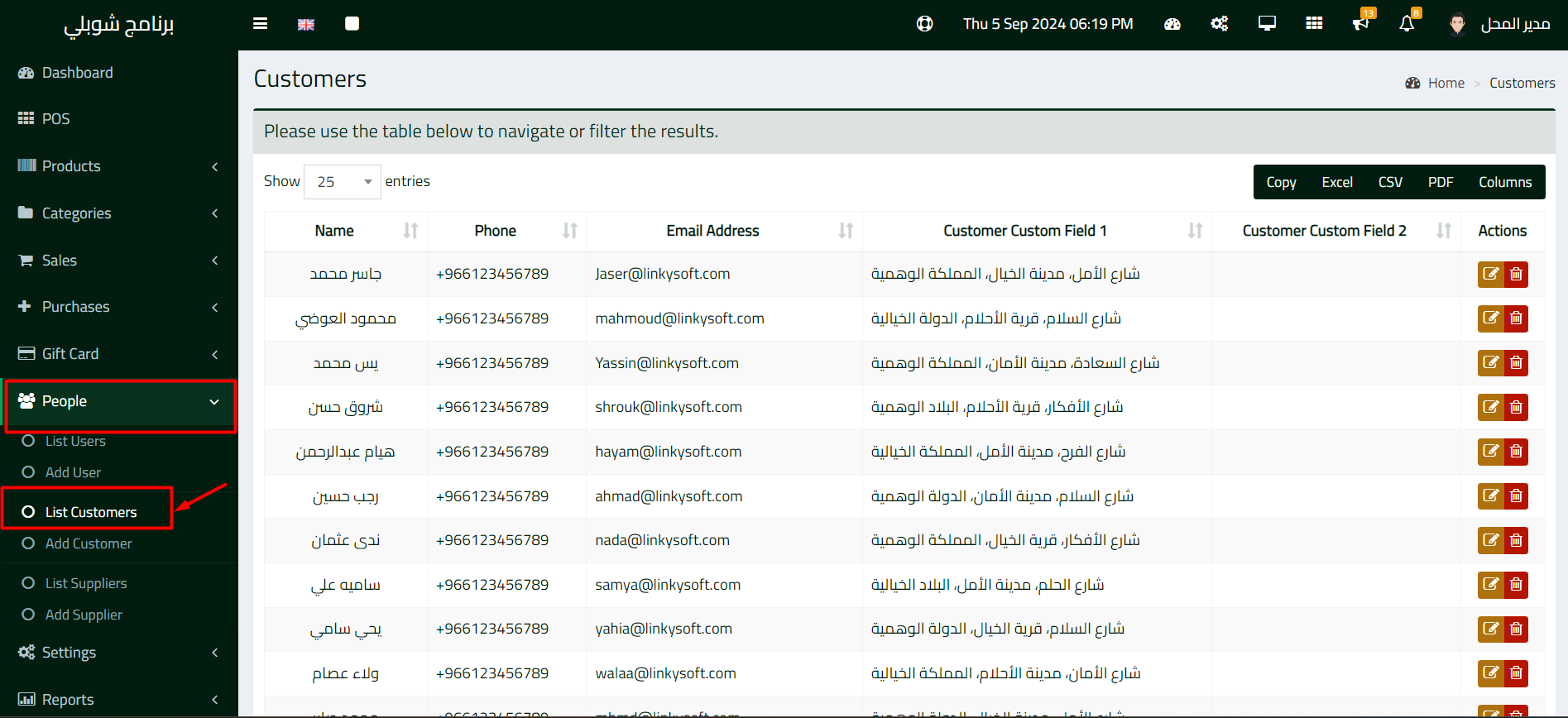Sort by Customer Custom Field 1
Image resolution: width=1568 pixels, height=718 pixels.
coord(1037,231)
